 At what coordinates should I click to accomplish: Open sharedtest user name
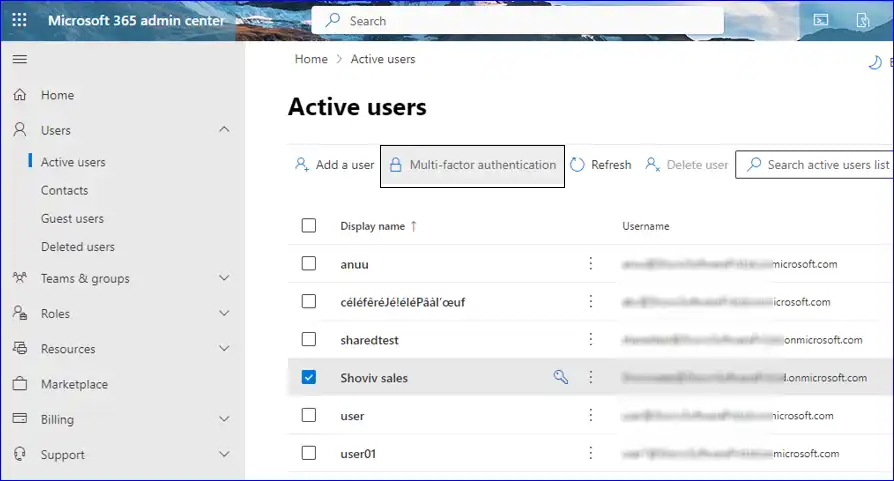click(x=369, y=340)
